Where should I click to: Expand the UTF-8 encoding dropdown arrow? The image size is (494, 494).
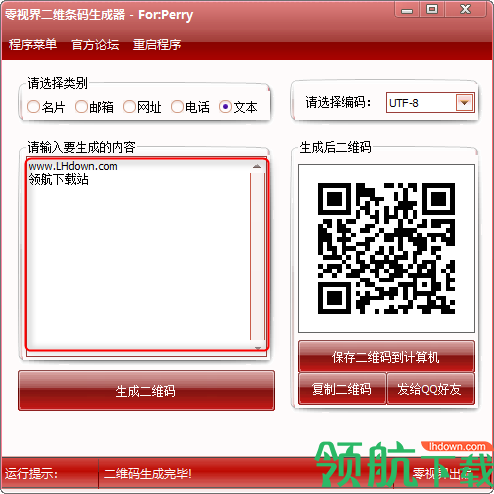coord(464,103)
